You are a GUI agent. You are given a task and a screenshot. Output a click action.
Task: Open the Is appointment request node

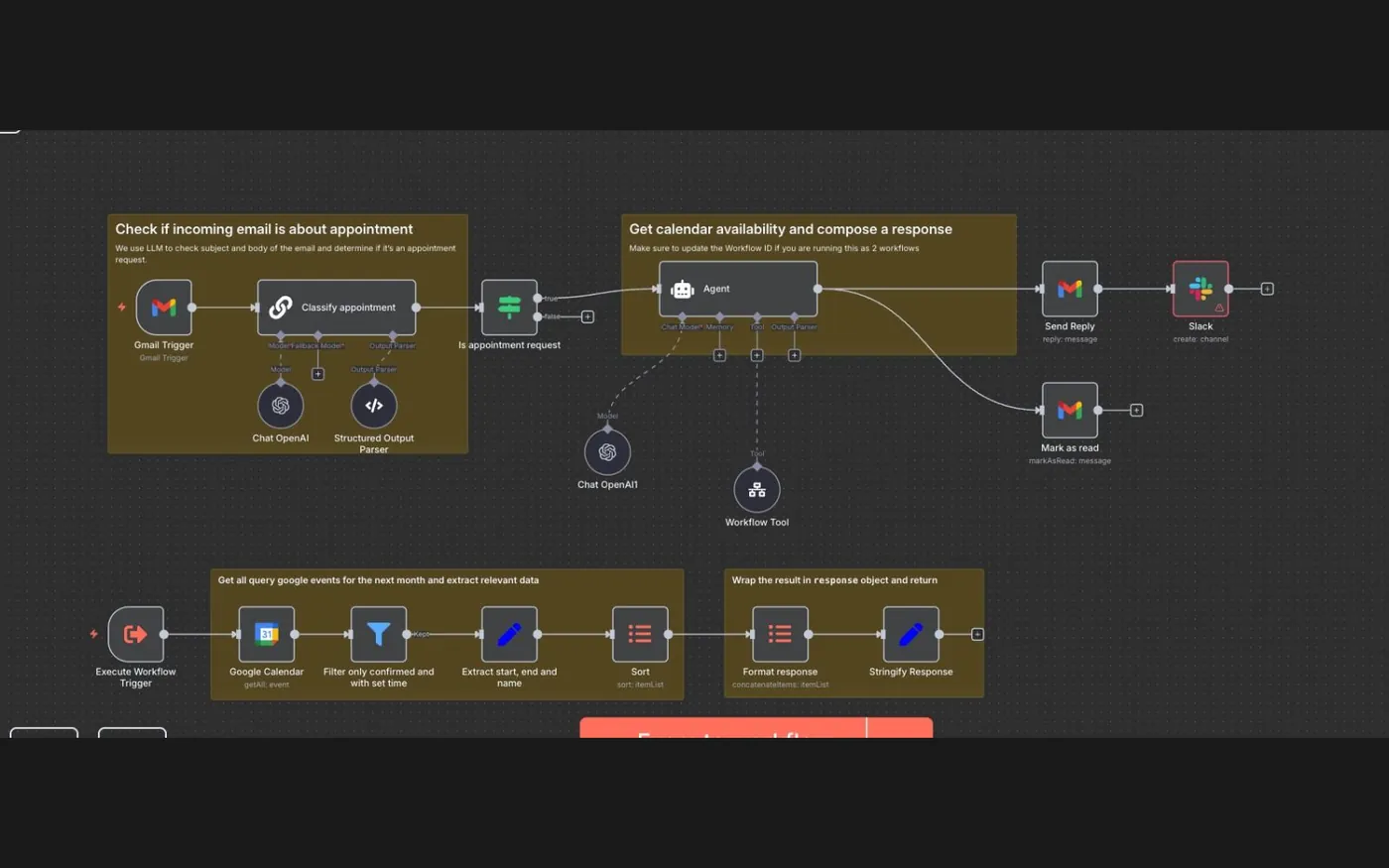pyautogui.click(x=509, y=308)
